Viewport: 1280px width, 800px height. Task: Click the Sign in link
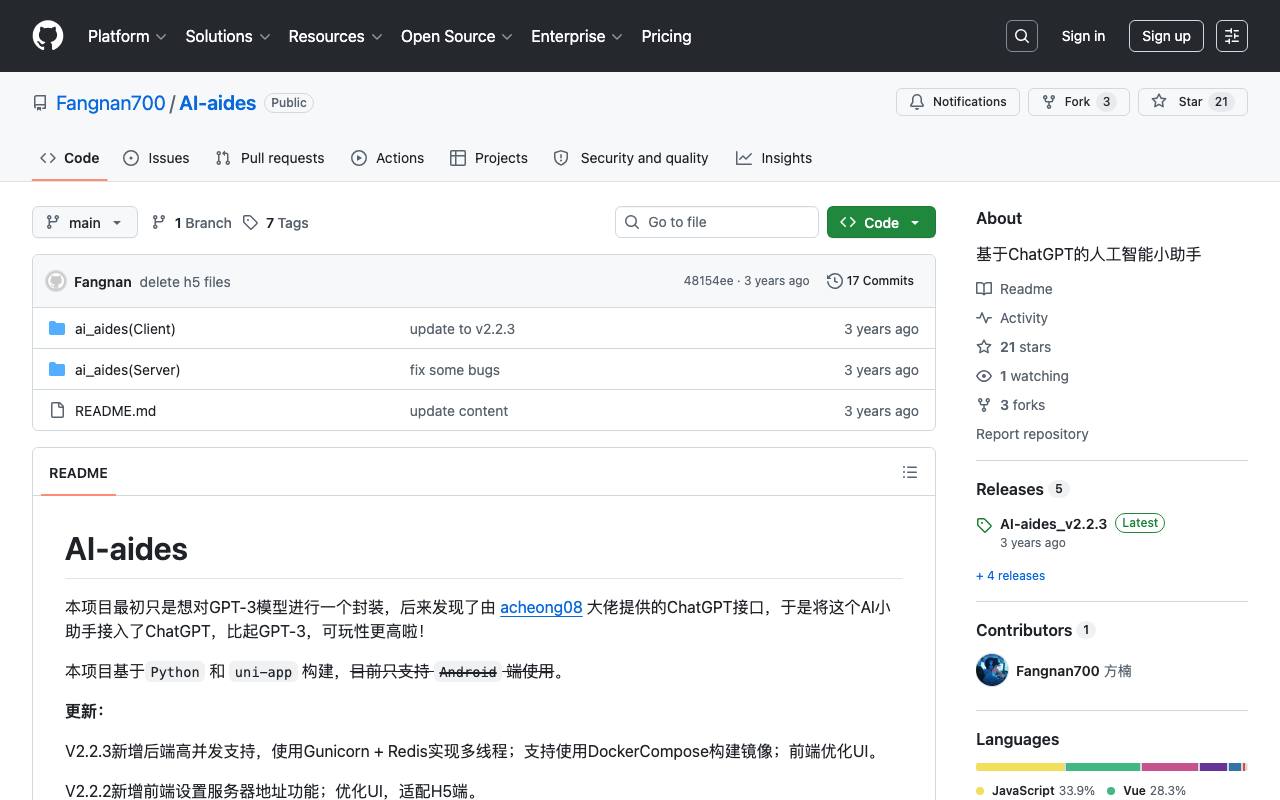click(x=1083, y=36)
